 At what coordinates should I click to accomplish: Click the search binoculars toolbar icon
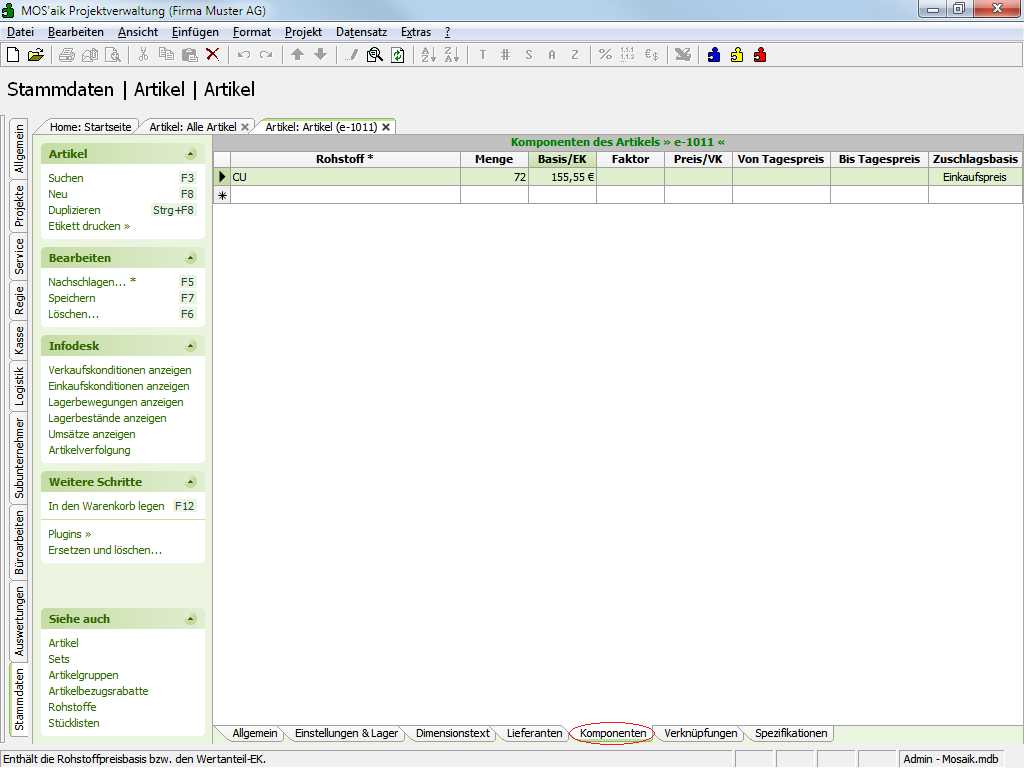[x=375, y=55]
